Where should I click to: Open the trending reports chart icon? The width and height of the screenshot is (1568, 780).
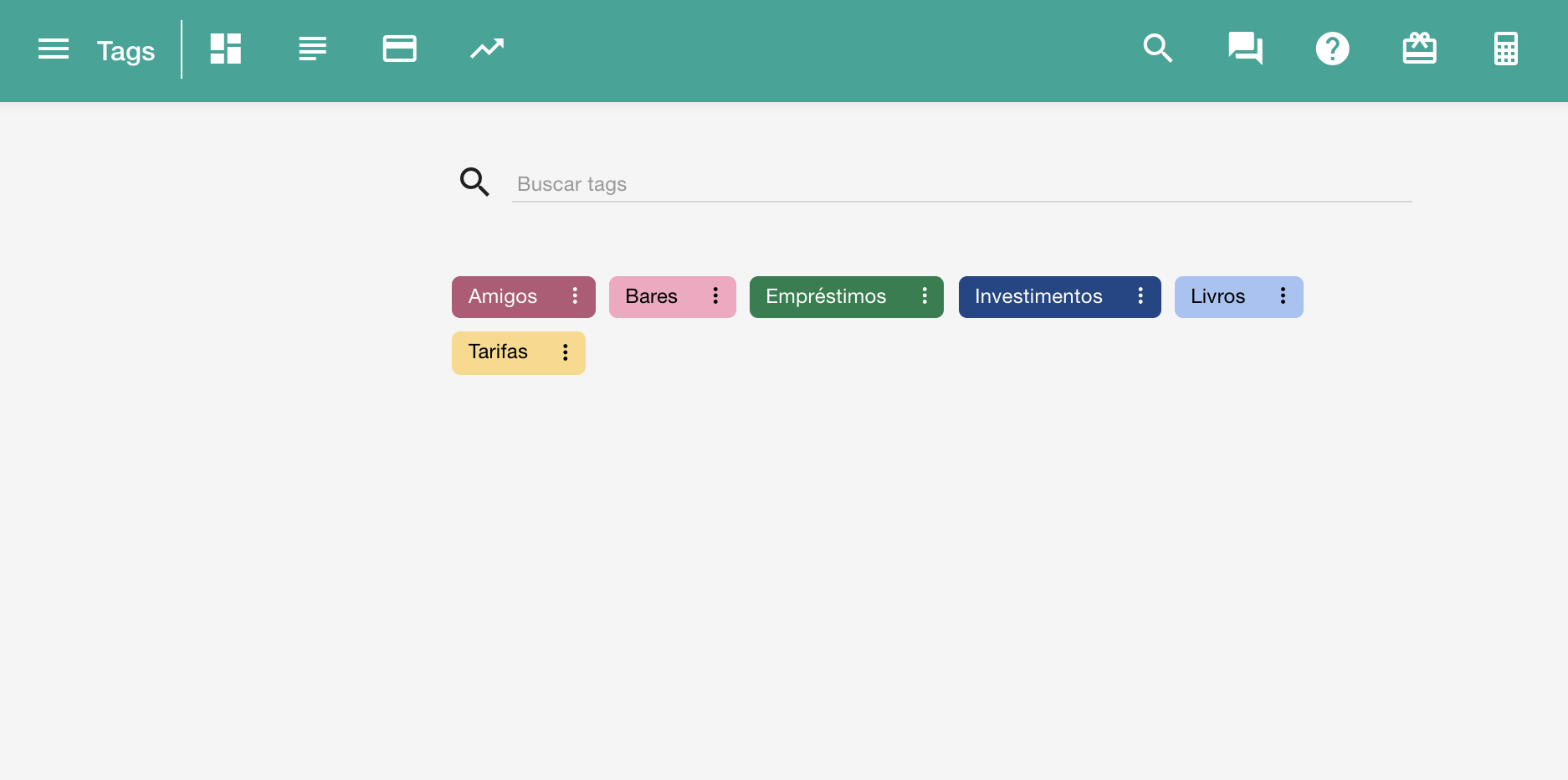click(487, 49)
